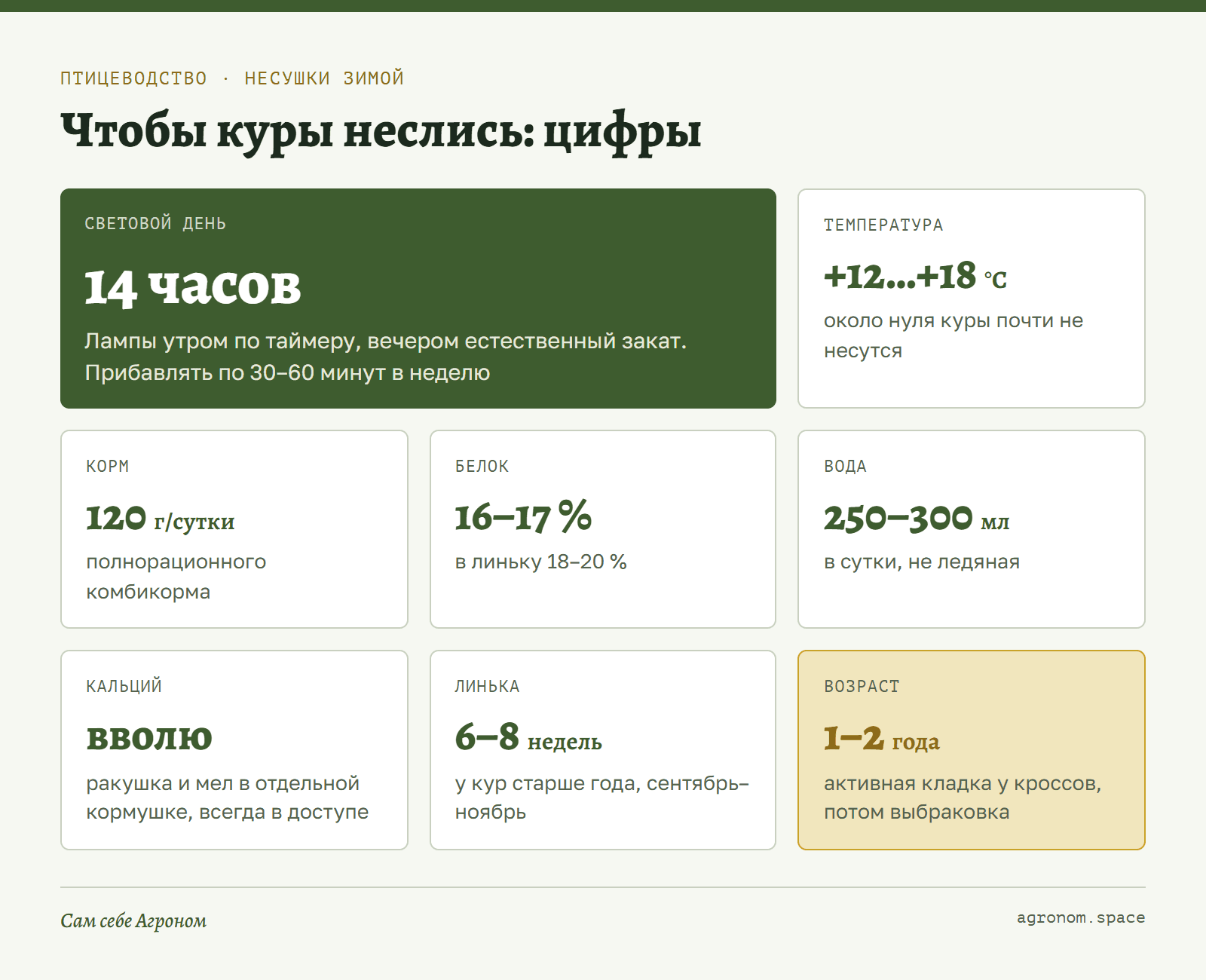Open the agronom.space link
This screenshot has width=1206, height=980.
[1081, 918]
